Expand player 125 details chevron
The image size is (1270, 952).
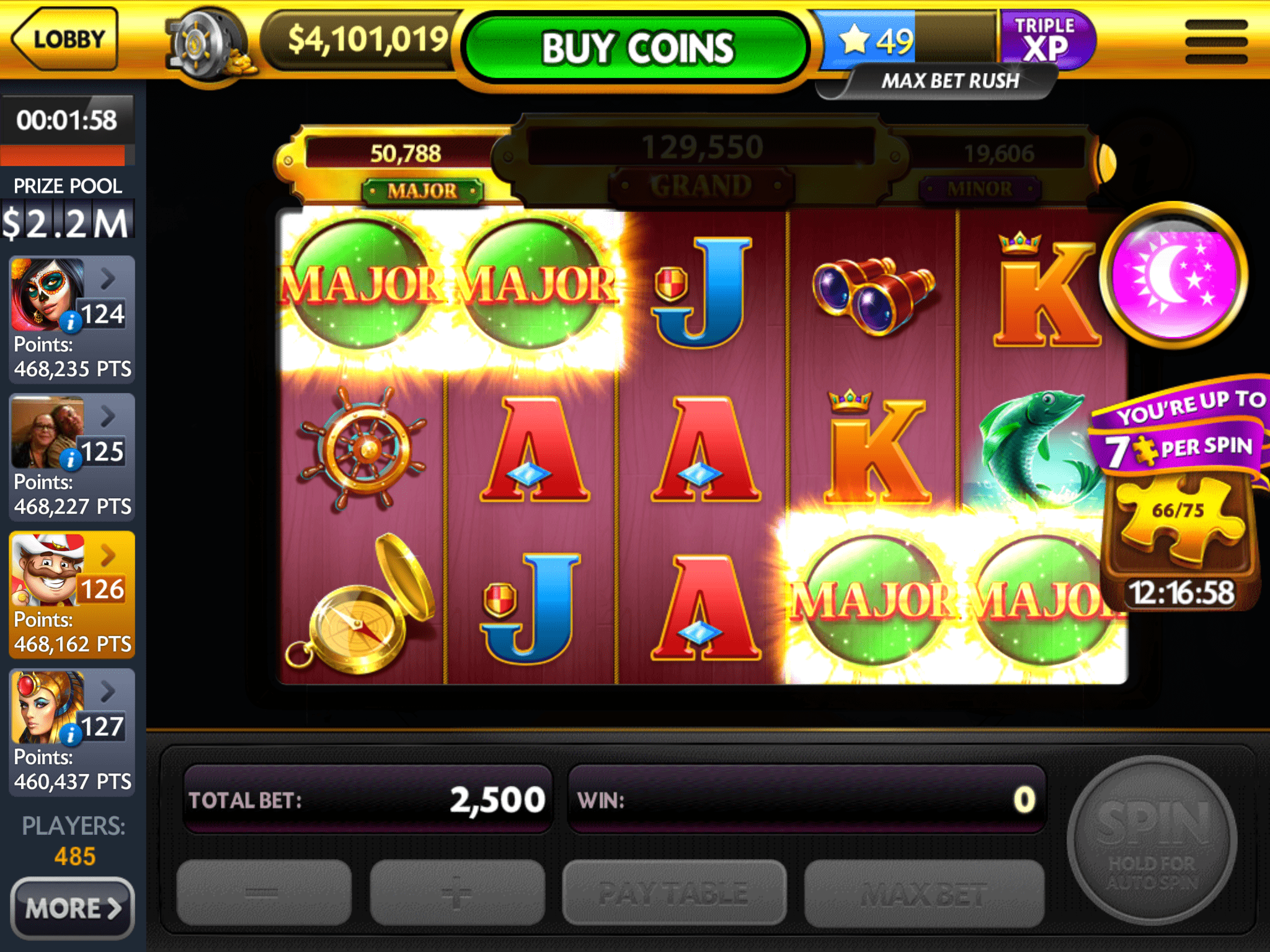(x=108, y=416)
